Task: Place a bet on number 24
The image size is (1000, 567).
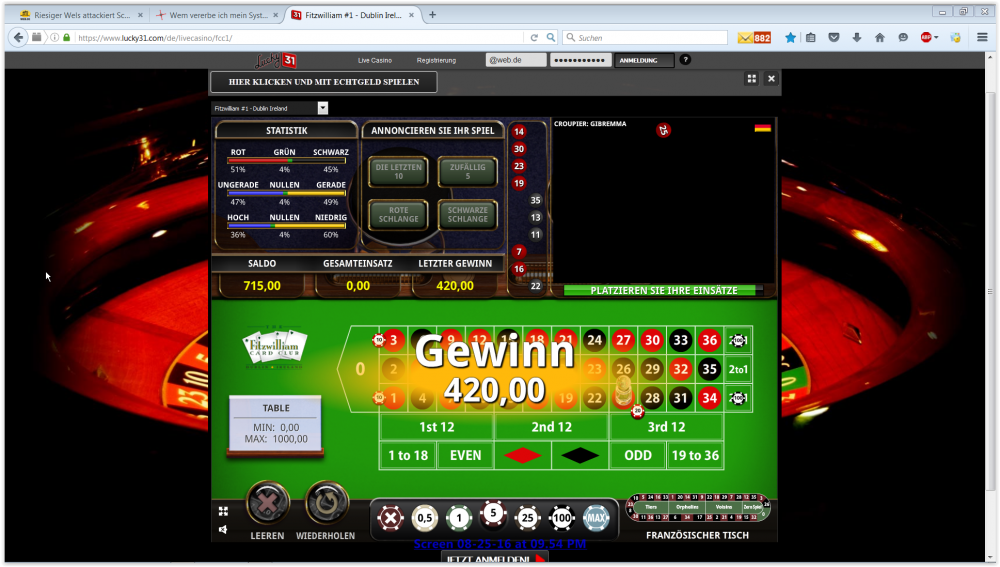Action: pyautogui.click(x=594, y=341)
